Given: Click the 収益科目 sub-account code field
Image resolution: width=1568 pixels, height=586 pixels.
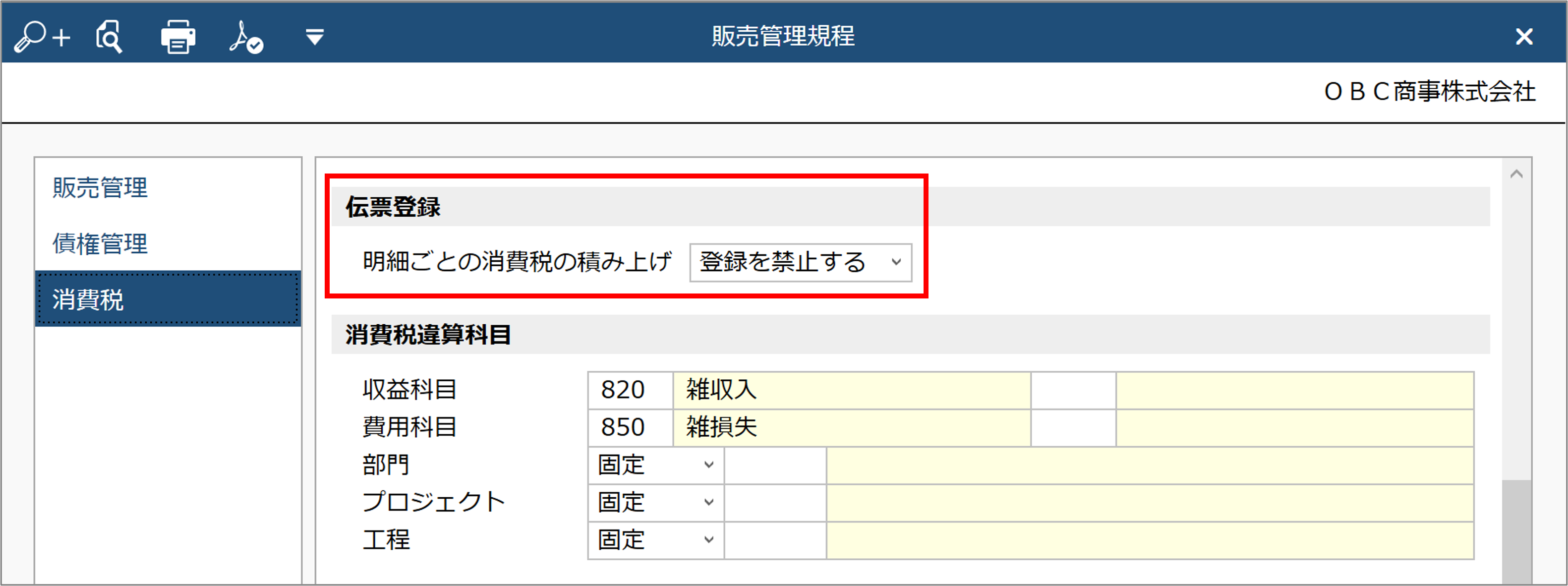Looking at the screenshot, I should coord(1074,390).
